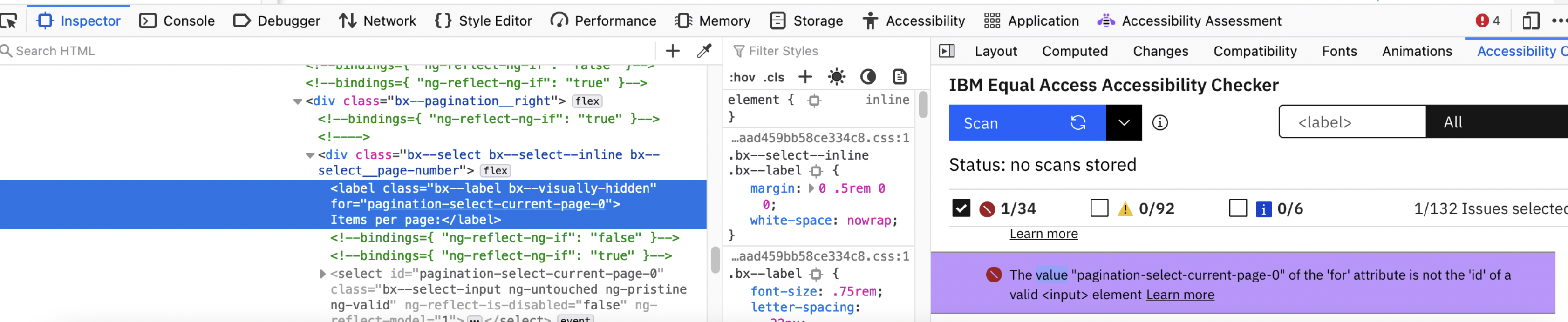This screenshot has width=1568, height=322.
Task: Select the <label> filter view button
Action: coord(1352,122)
